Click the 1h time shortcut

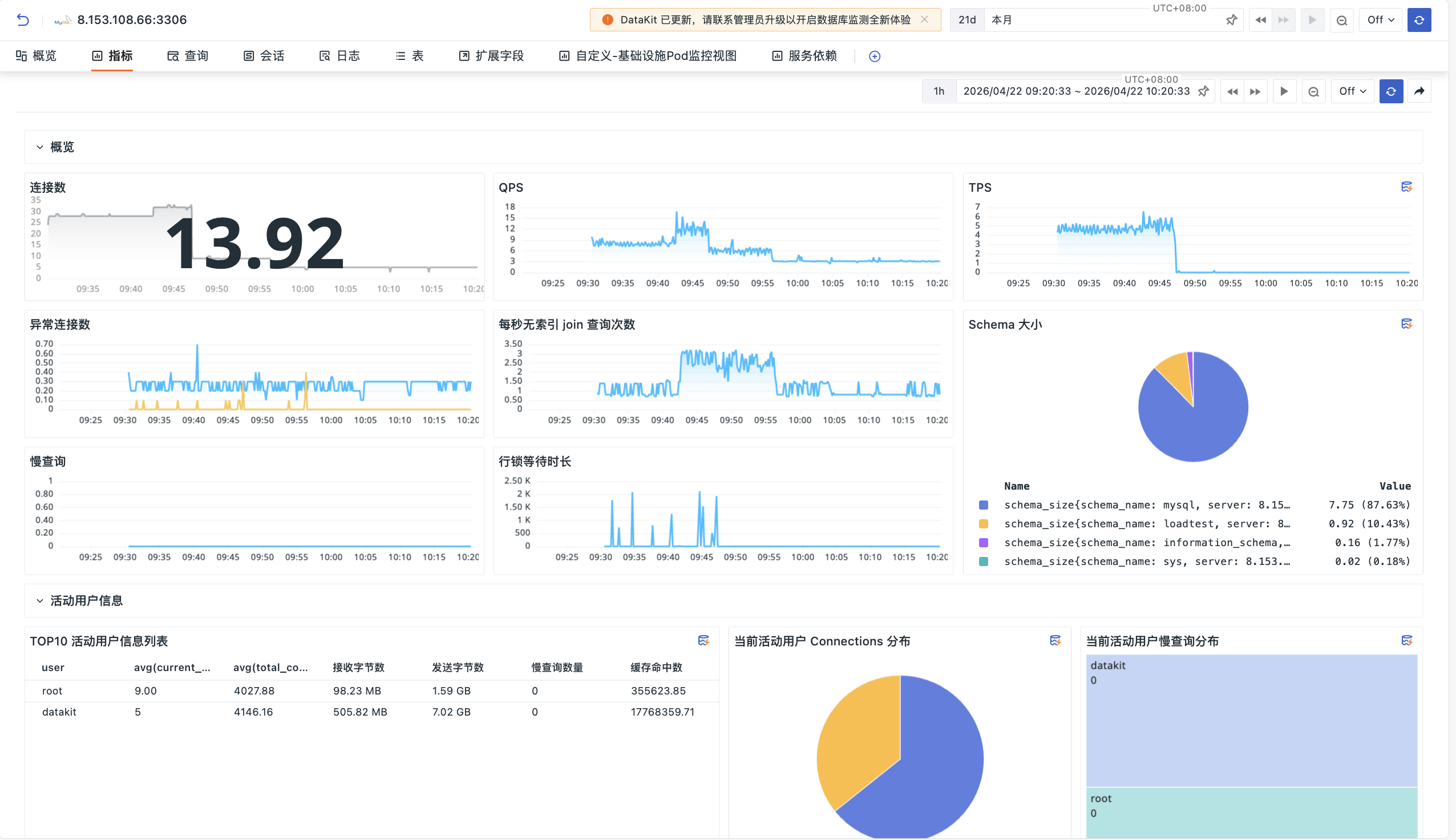(x=939, y=91)
